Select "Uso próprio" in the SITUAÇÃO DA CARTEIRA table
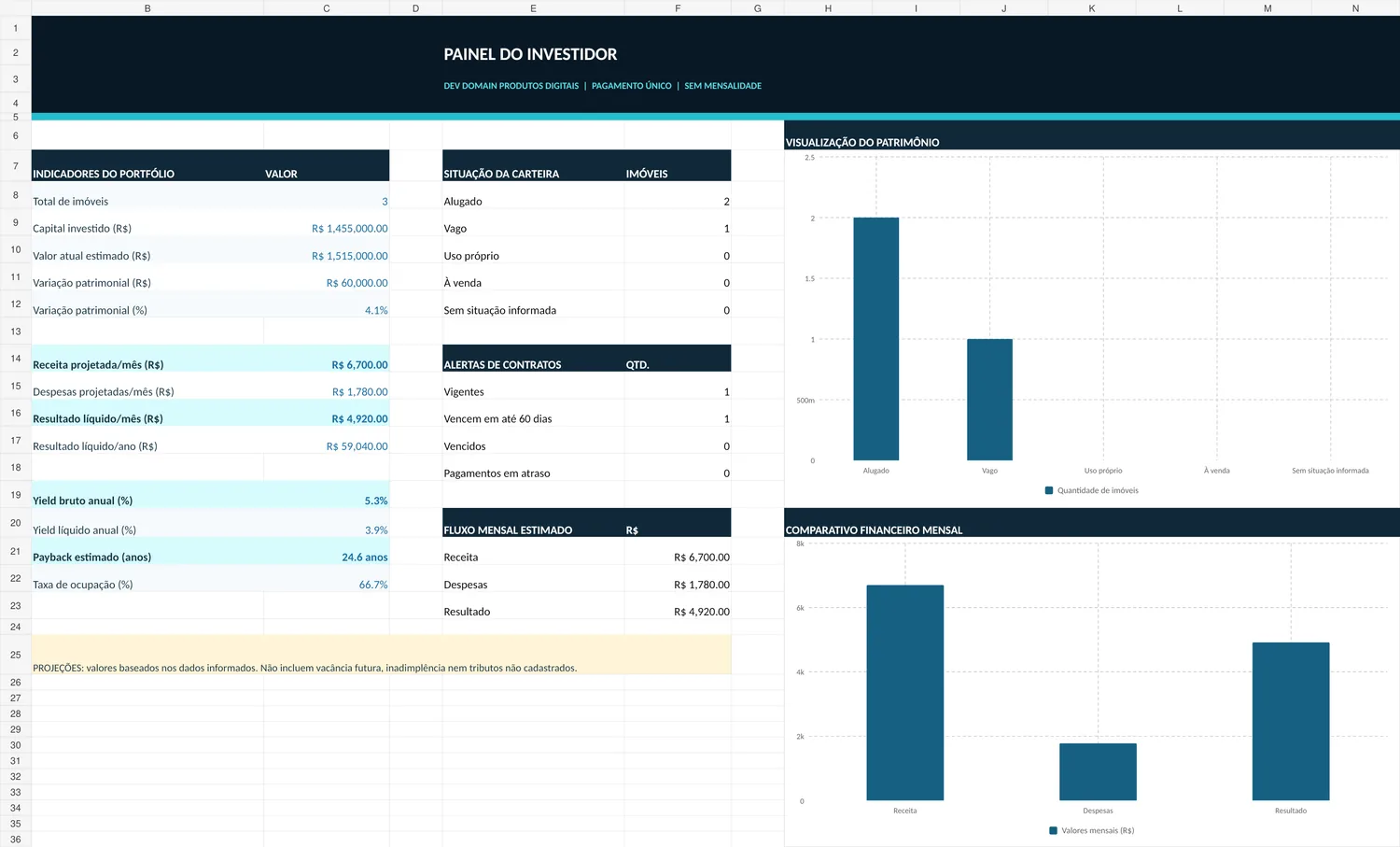 click(533, 250)
